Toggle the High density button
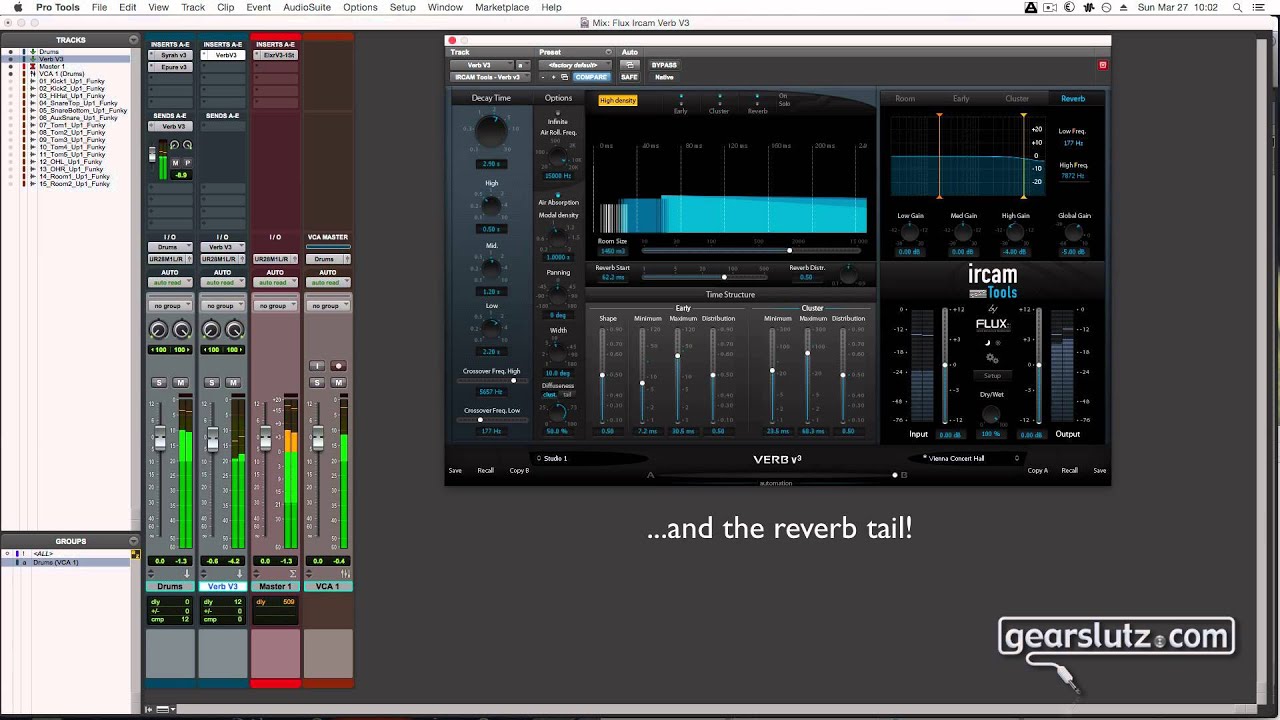Viewport: 1280px width, 720px height. coord(618,100)
